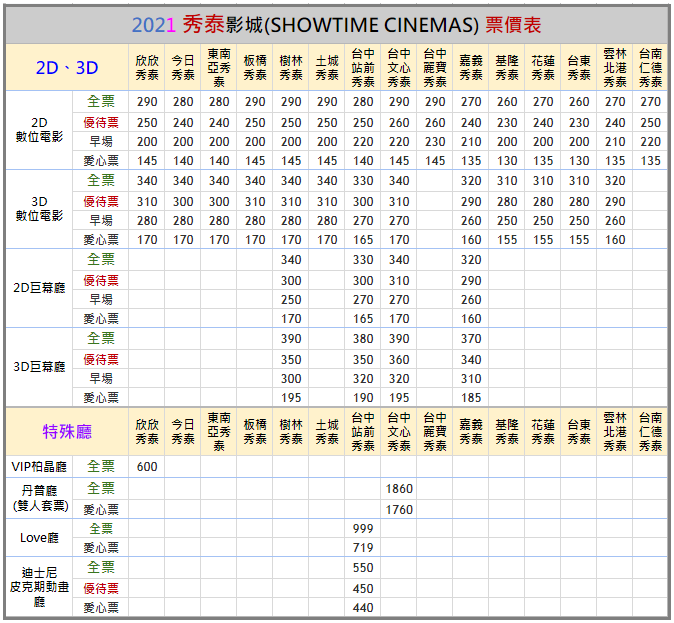674x623 pixels.
Task: Click 花蓮秀泰 in the 2D、3D header row
Action: pyautogui.click(x=543, y=68)
